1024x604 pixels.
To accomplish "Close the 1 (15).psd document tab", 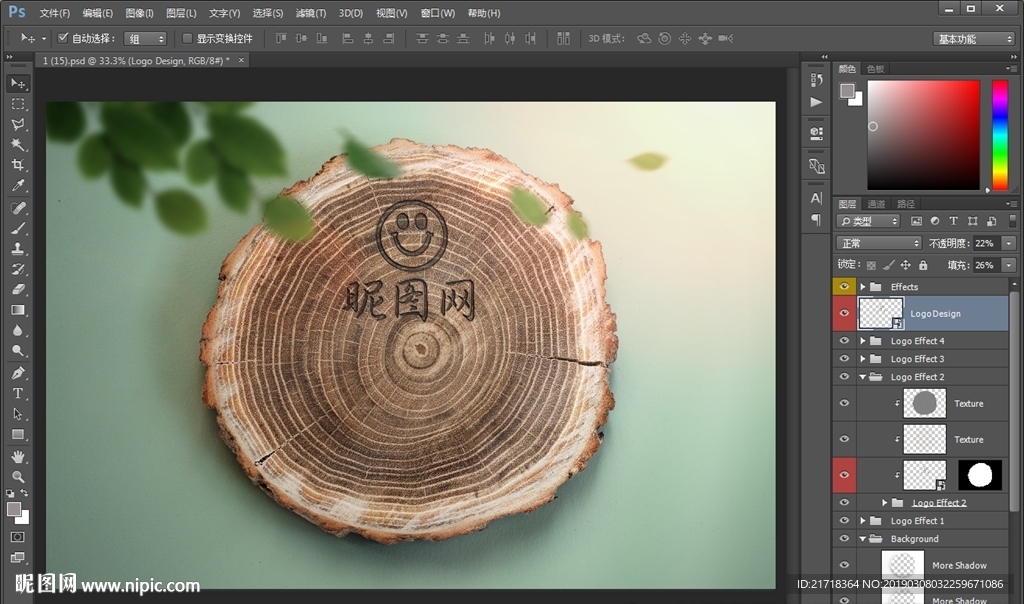I will click(241, 60).
